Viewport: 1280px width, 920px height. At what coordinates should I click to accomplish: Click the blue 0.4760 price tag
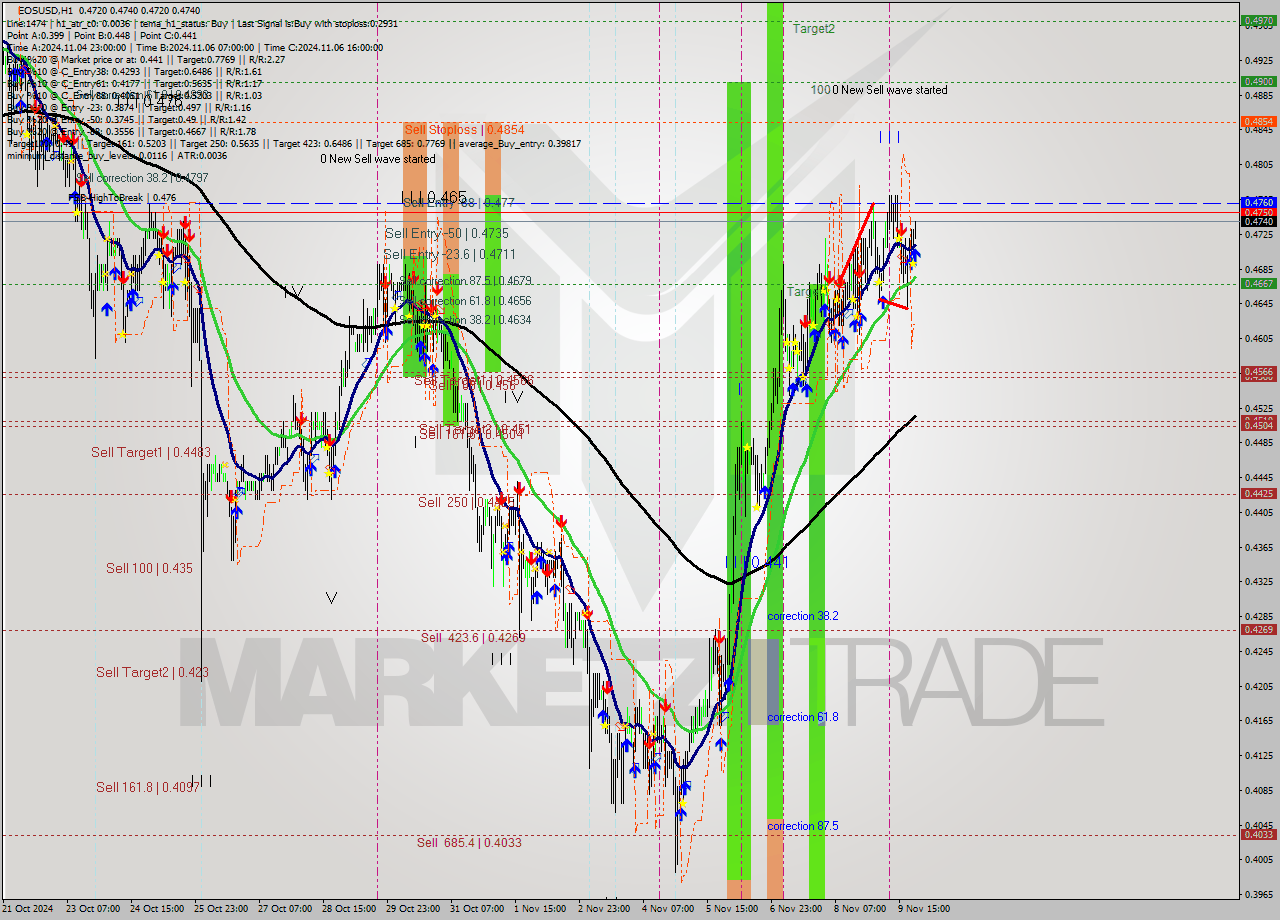pos(1257,202)
